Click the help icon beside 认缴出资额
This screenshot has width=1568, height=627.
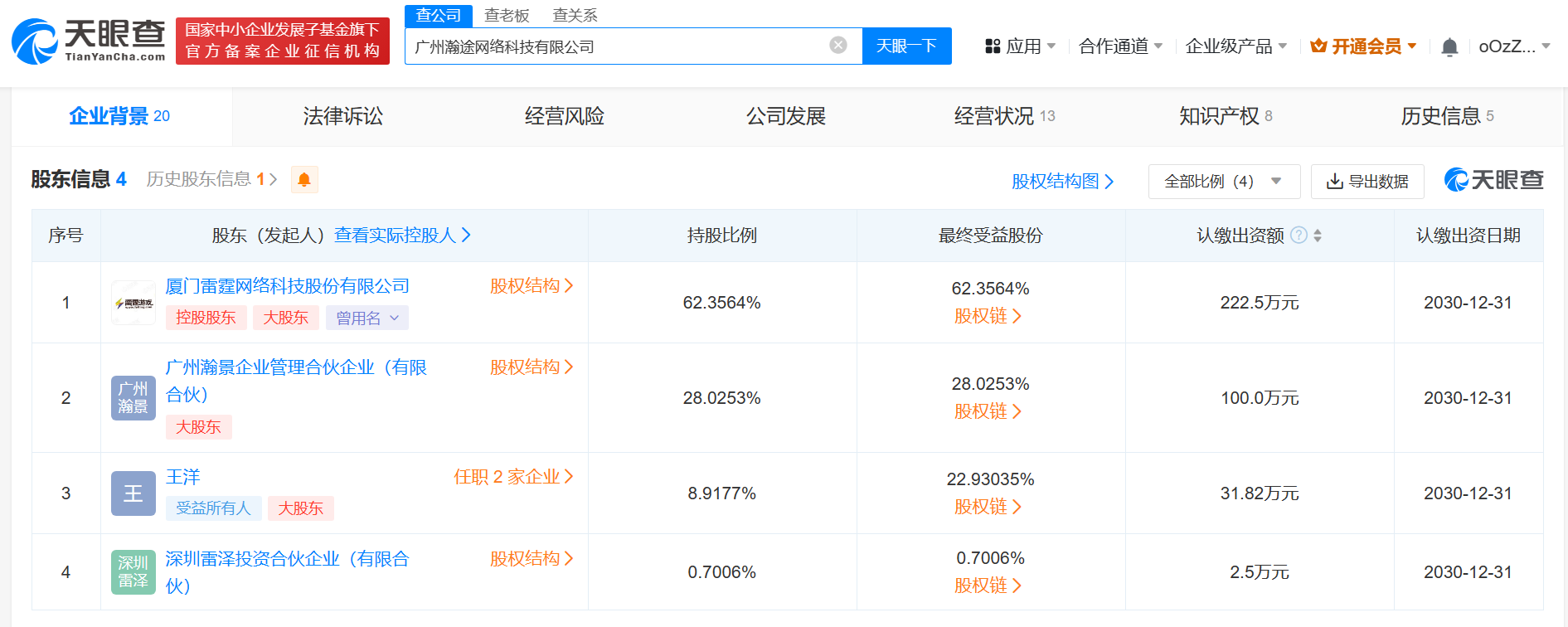[1299, 236]
